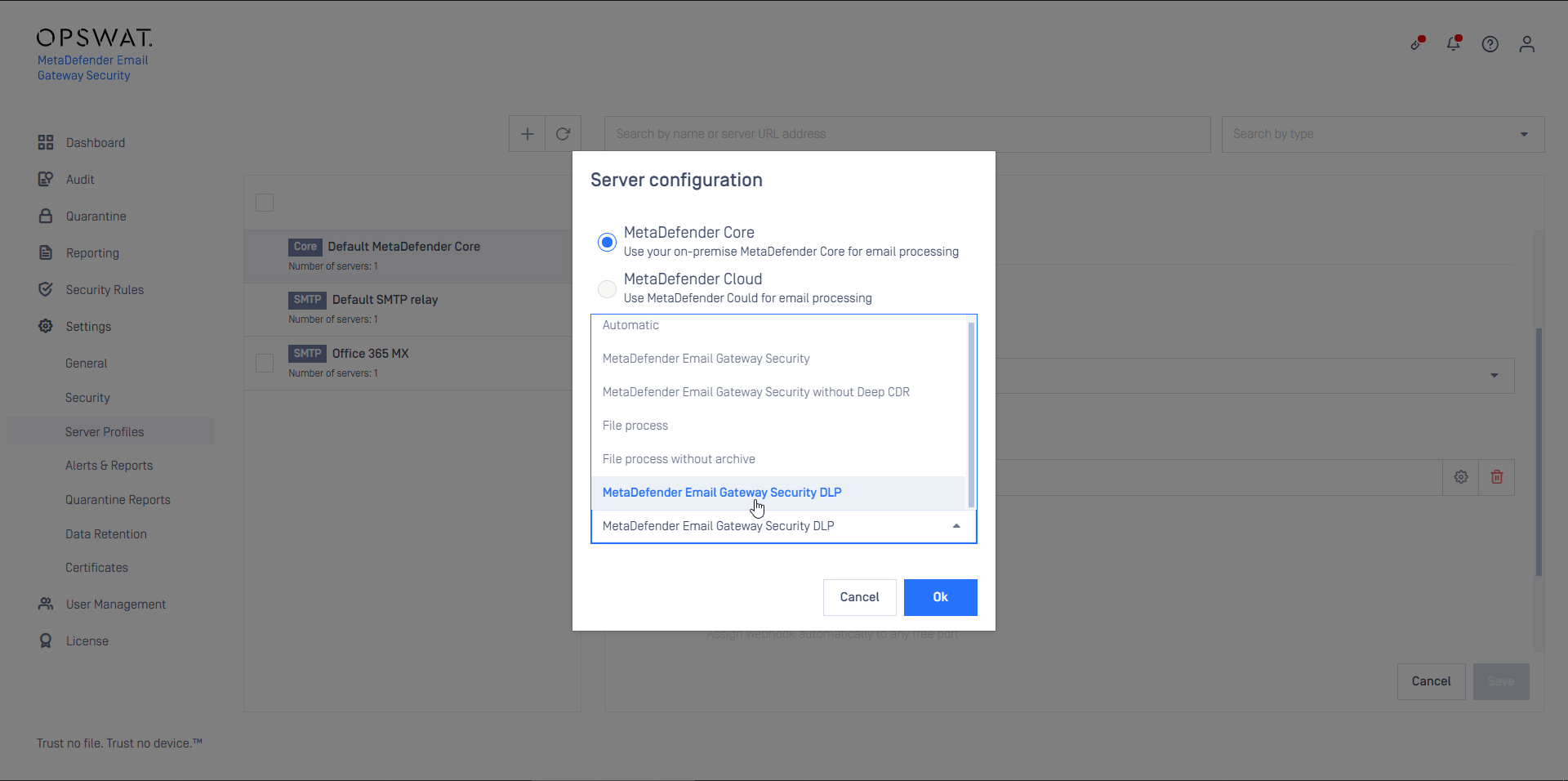Choose File process without archive option
The image size is (1568, 781).
pos(679,459)
